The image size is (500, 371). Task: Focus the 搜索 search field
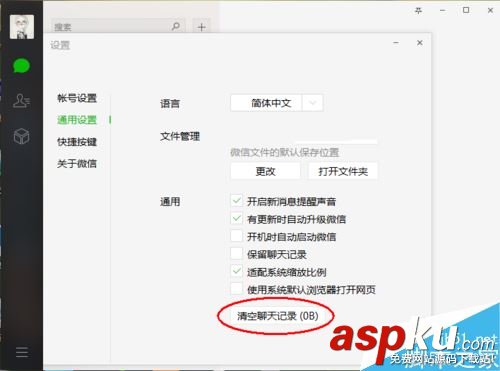(117, 26)
